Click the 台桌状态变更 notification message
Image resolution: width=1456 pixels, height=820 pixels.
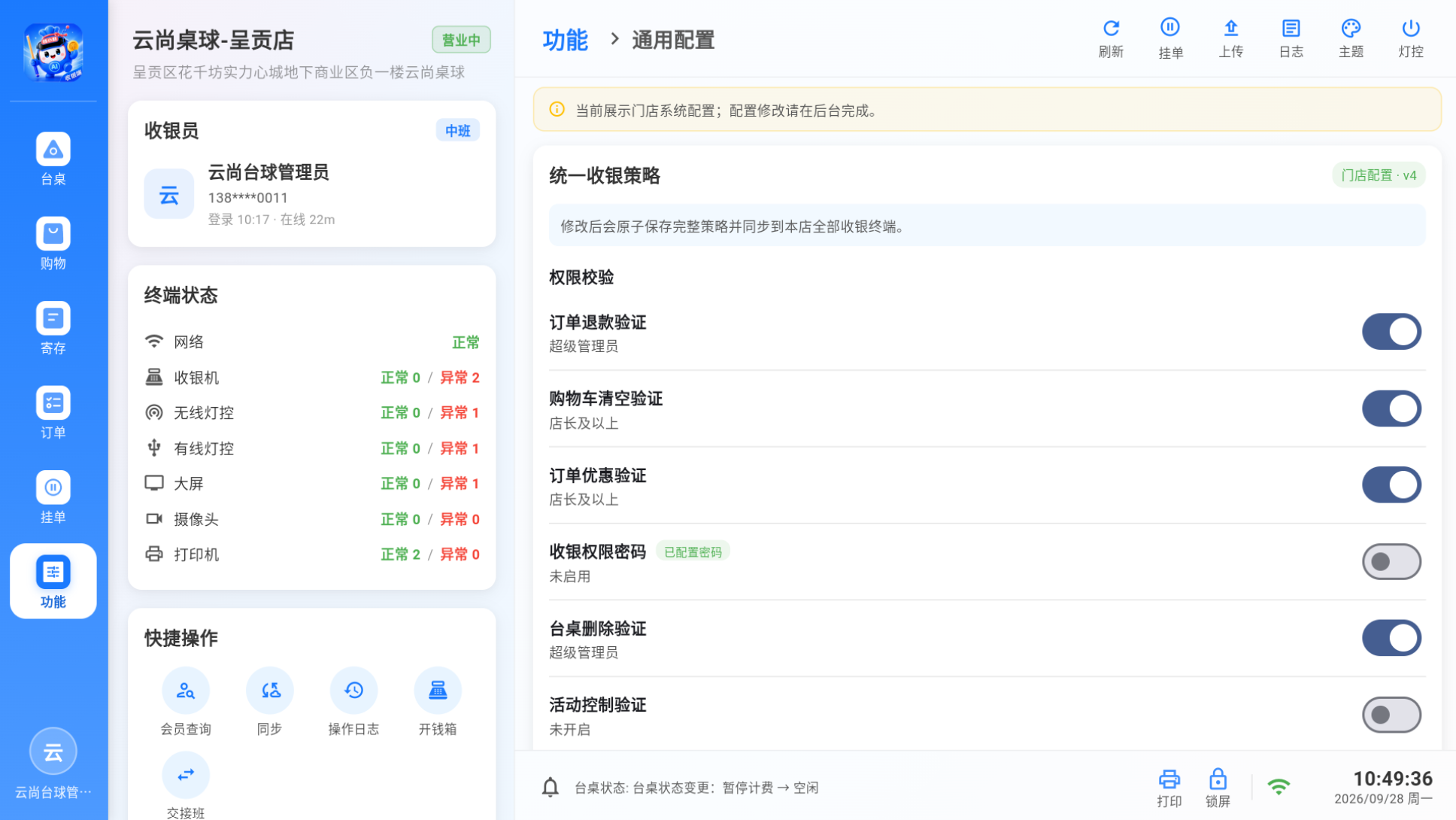point(696,788)
